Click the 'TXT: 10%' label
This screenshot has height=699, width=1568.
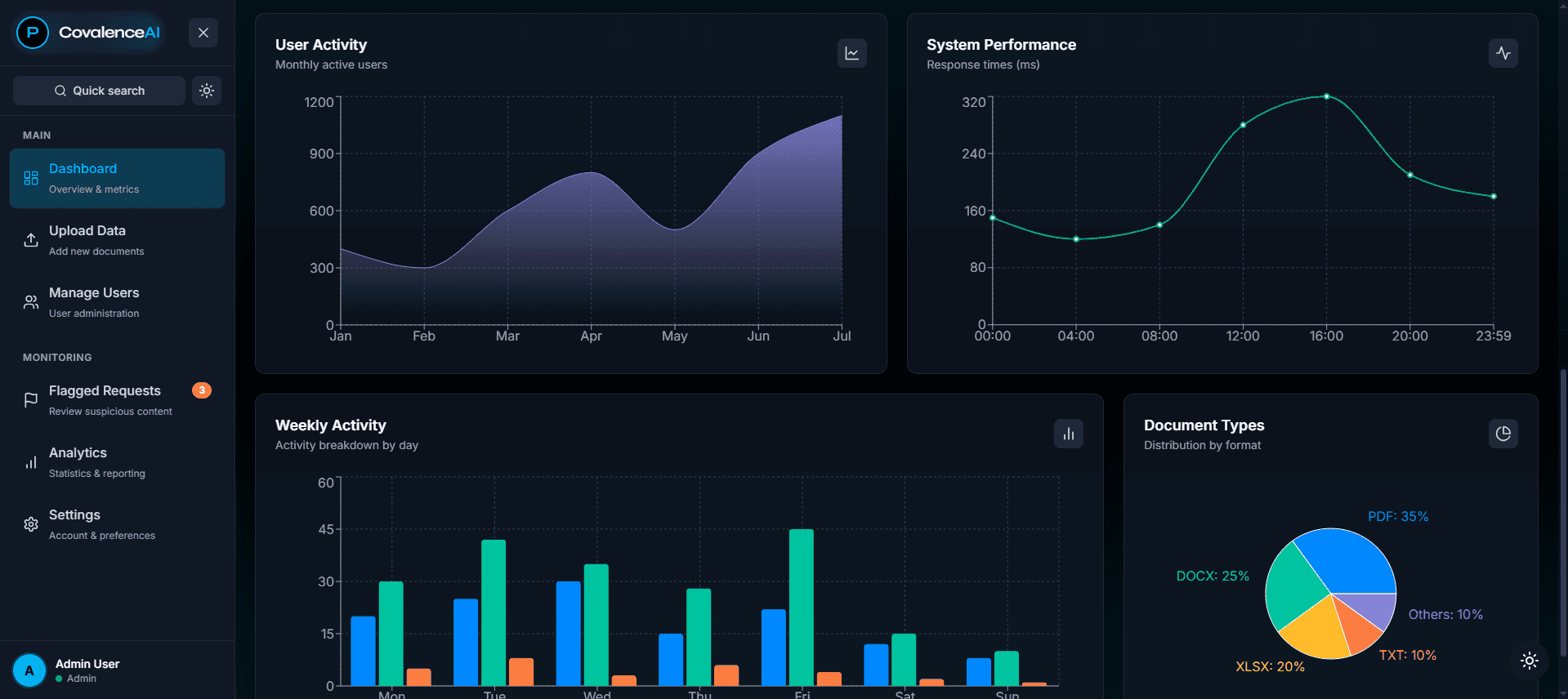1408,655
